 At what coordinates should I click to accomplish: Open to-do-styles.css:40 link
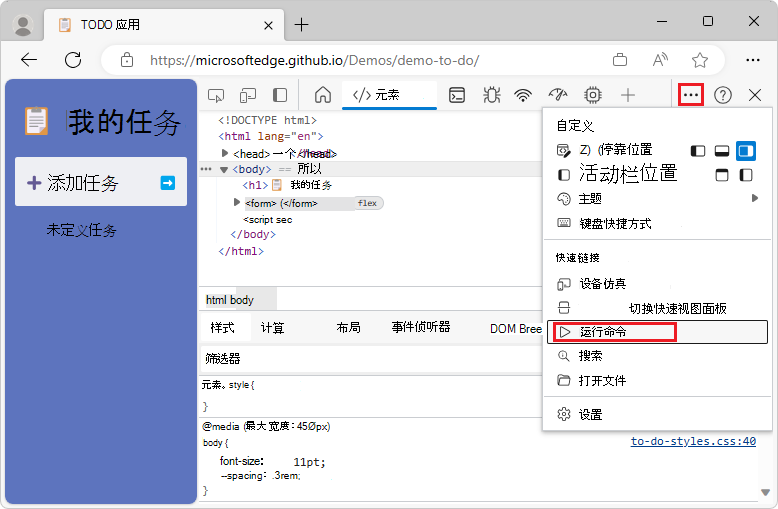coord(693,441)
